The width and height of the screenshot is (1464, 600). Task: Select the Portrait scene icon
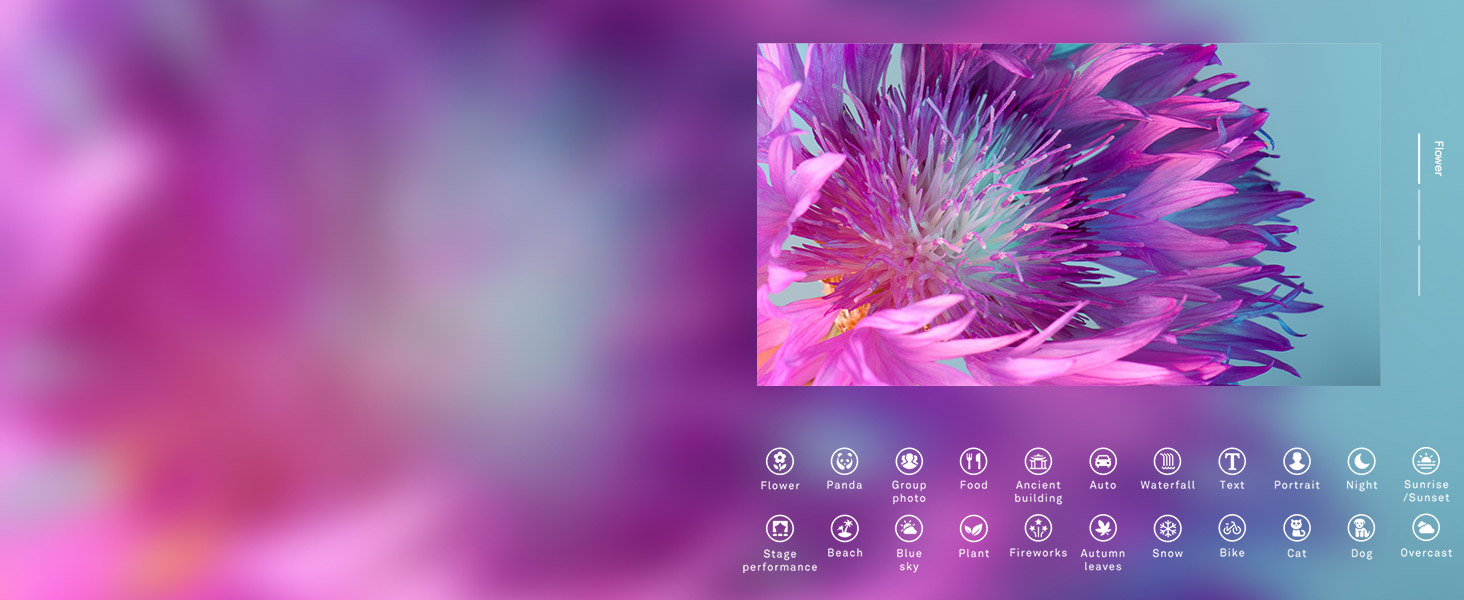point(1297,461)
